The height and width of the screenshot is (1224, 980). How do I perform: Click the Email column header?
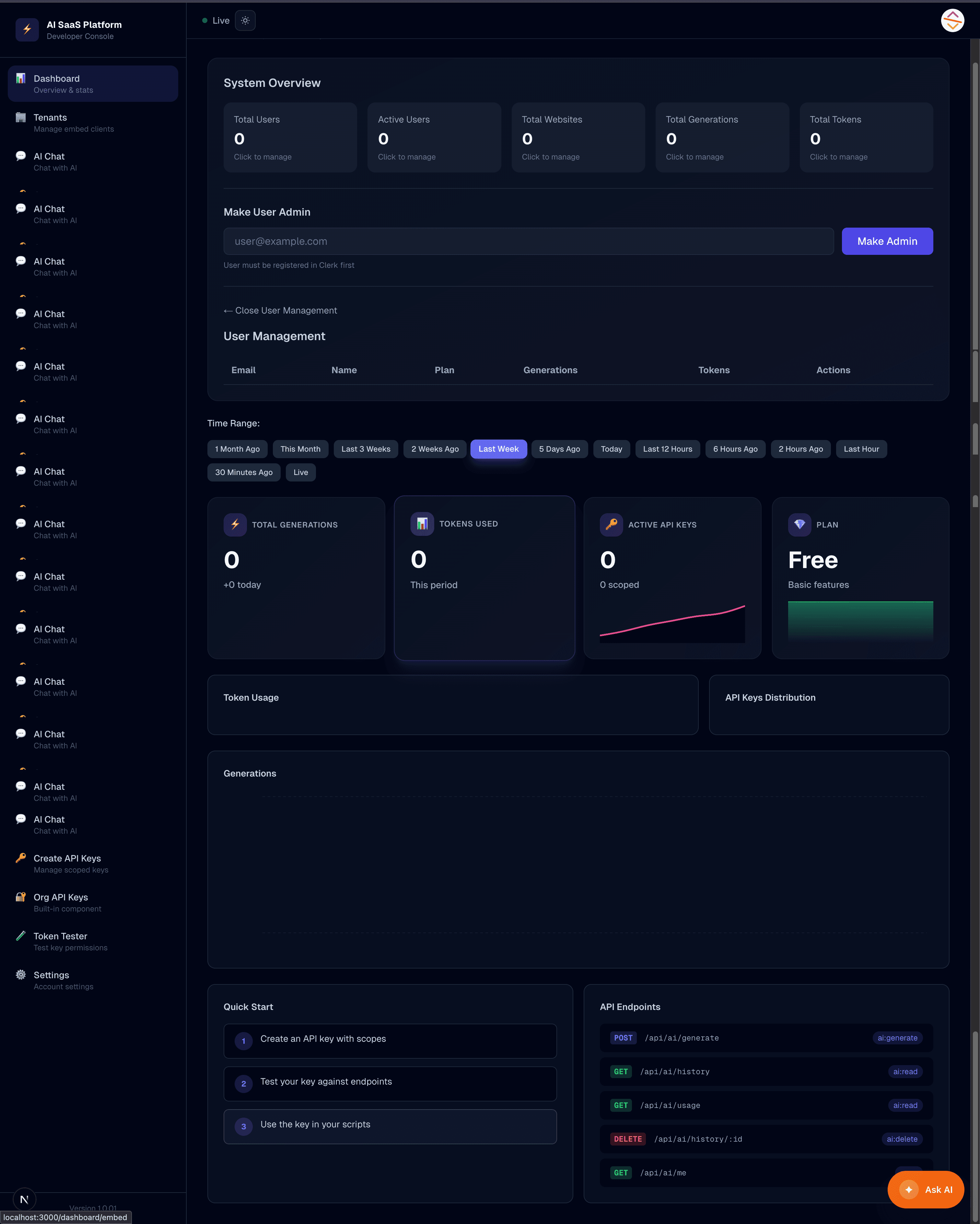click(x=243, y=370)
